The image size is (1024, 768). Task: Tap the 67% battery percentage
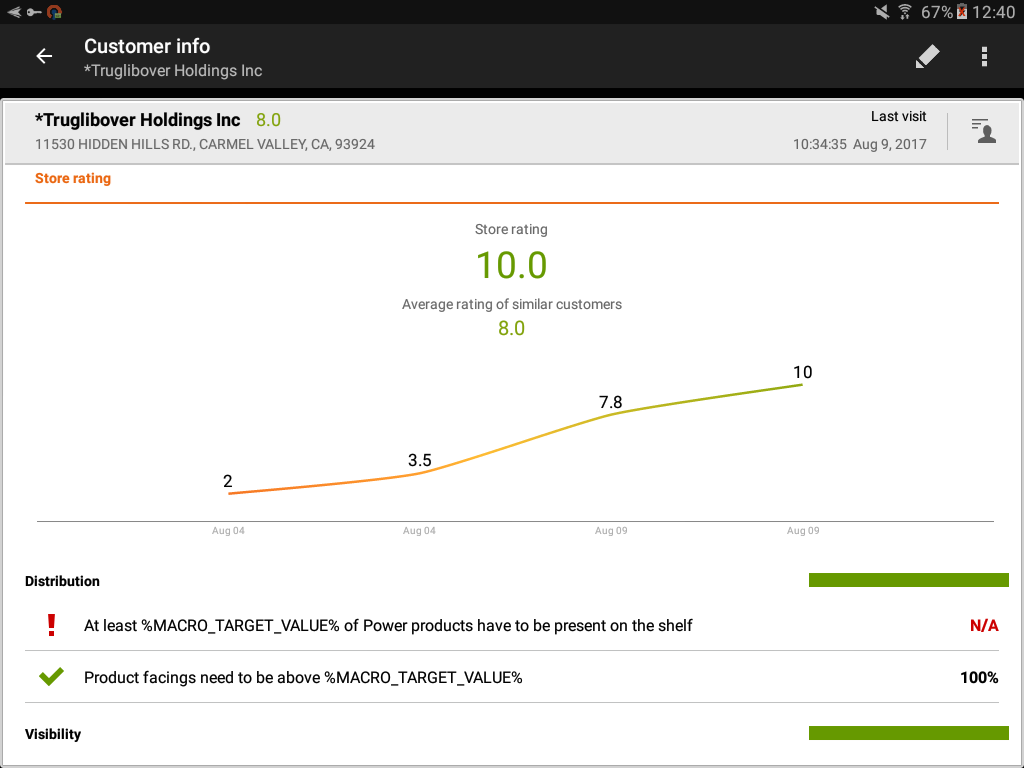pos(936,12)
